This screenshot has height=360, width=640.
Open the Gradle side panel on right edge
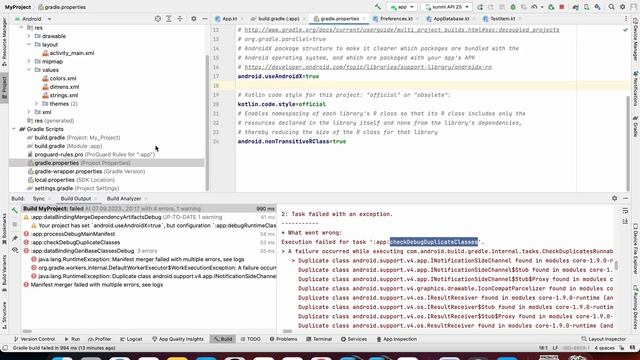pos(636,127)
